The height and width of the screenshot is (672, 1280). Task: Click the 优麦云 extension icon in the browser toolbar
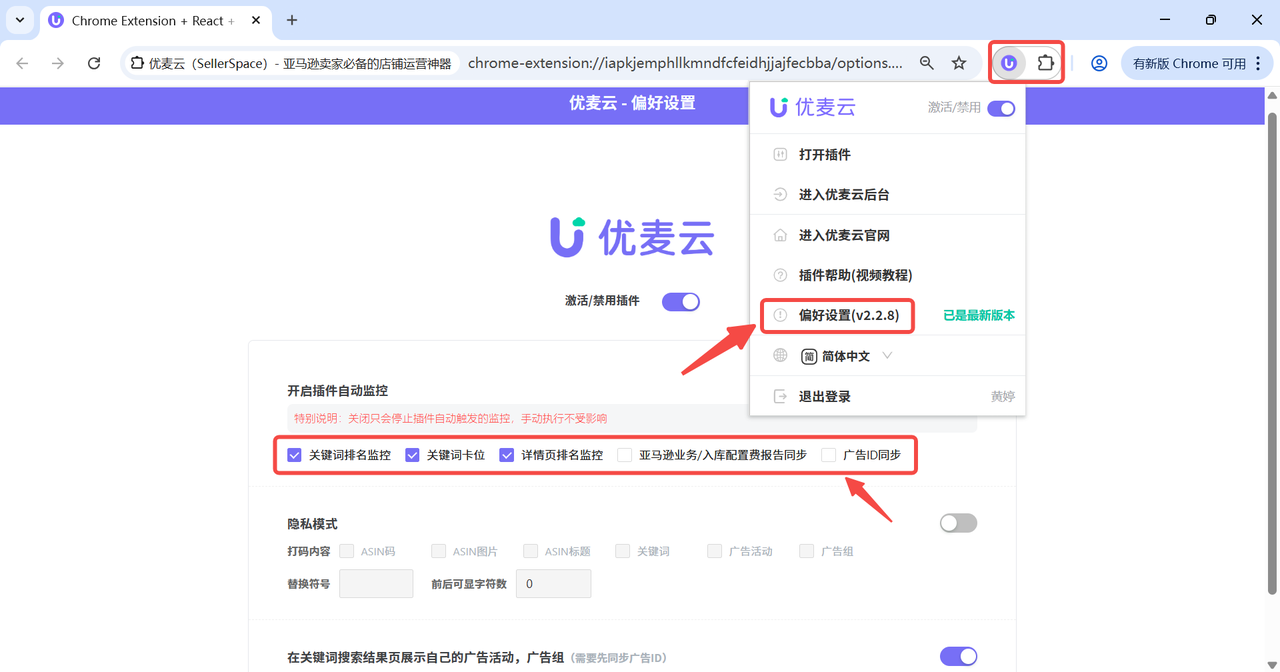[1008, 62]
